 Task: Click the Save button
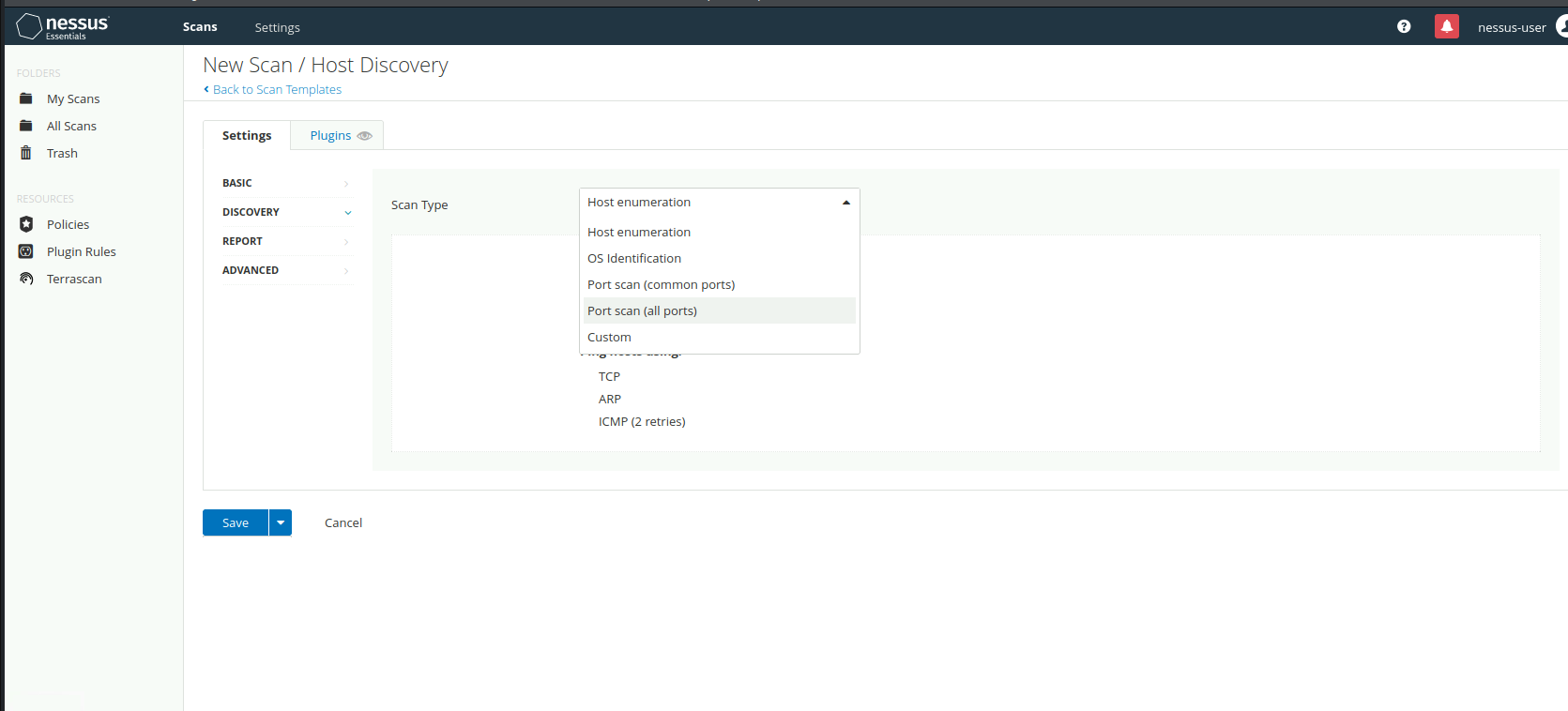coord(236,522)
